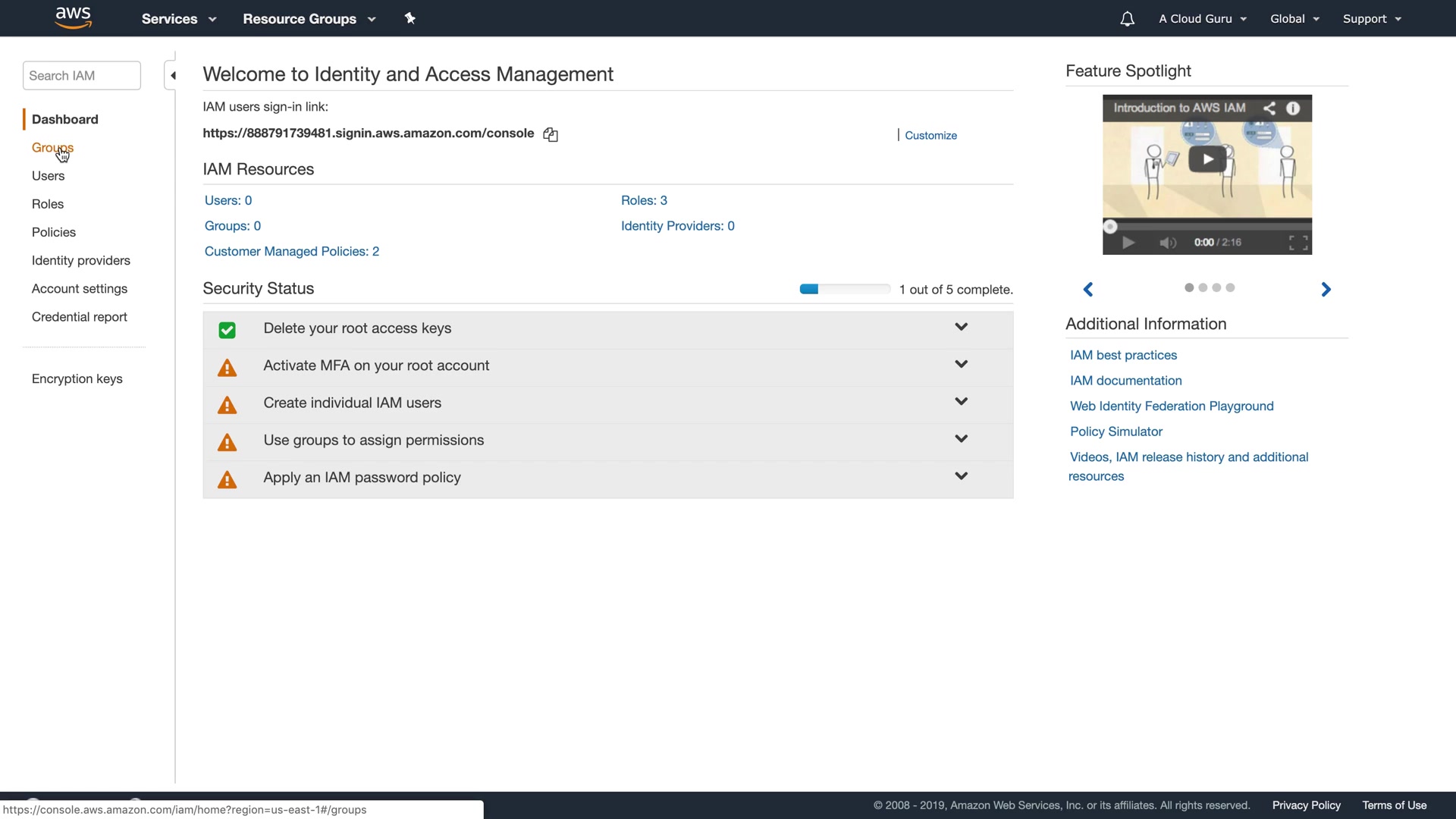Open the Global region dropdown
The image size is (1456, 819).
(1294, 19)
